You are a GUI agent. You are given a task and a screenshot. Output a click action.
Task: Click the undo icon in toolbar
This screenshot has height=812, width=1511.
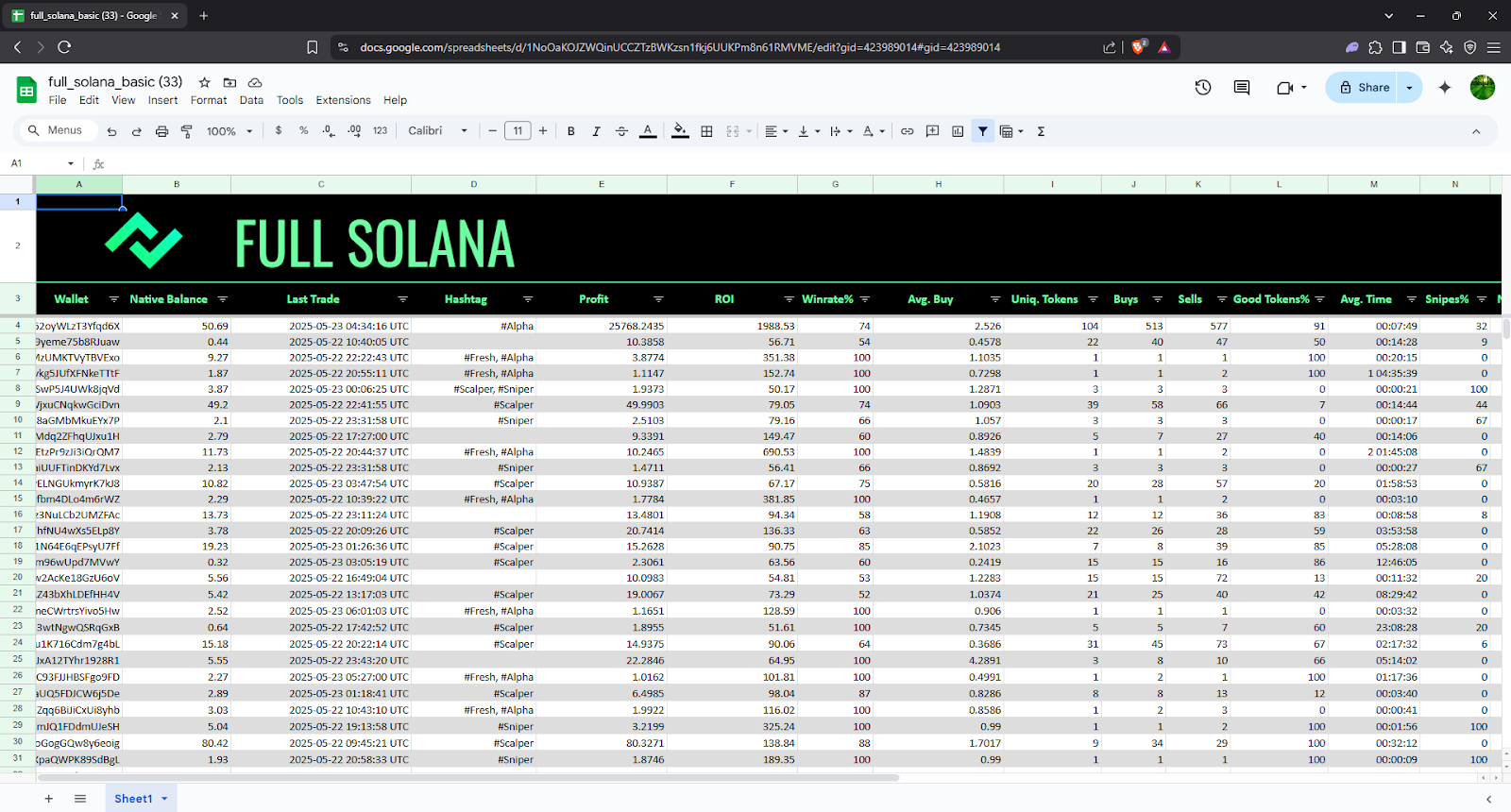pyautogui.click(x=111, y=131)
